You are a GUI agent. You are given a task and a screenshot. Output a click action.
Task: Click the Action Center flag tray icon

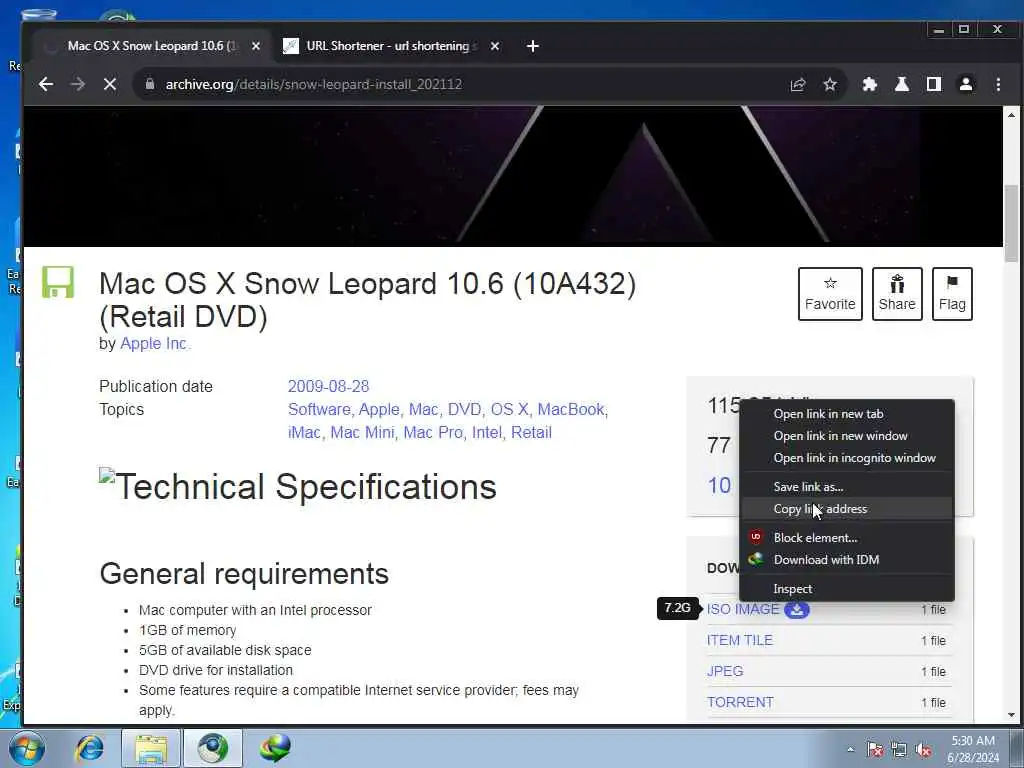coord(875,750)
